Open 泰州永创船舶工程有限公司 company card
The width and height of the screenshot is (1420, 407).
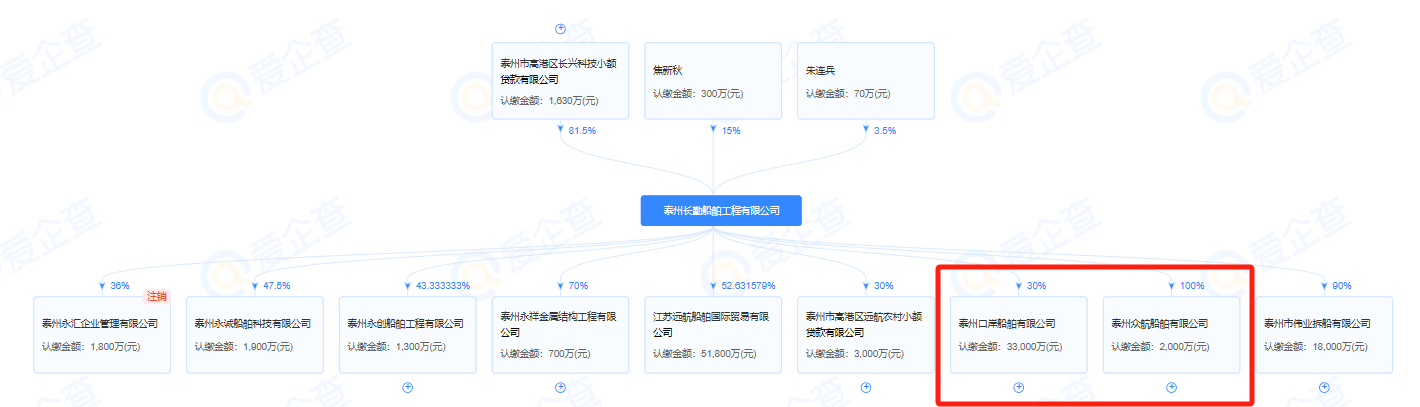[x=407, y=335]
